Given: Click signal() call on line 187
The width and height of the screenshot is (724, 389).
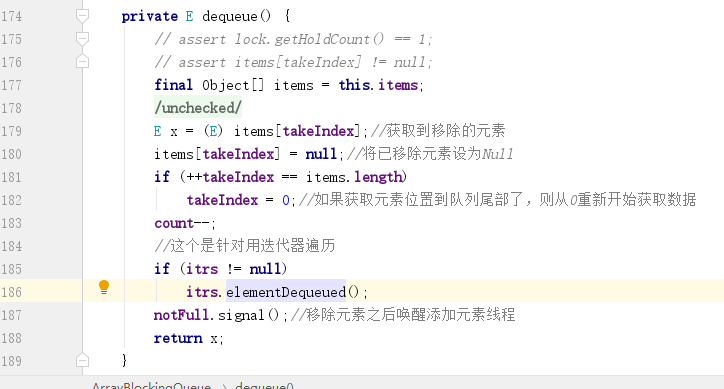Looking at the screenshot, I should (x=248, y=315).
